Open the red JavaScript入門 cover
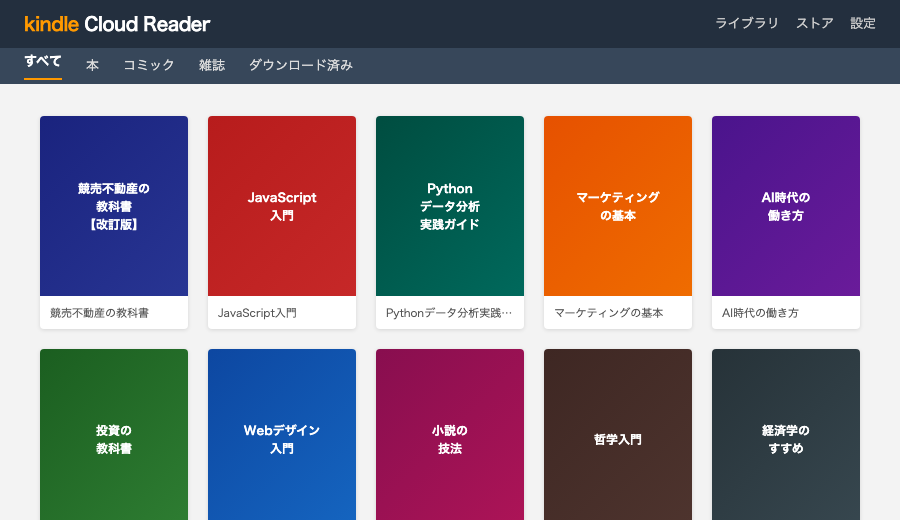 coord(282,206)
